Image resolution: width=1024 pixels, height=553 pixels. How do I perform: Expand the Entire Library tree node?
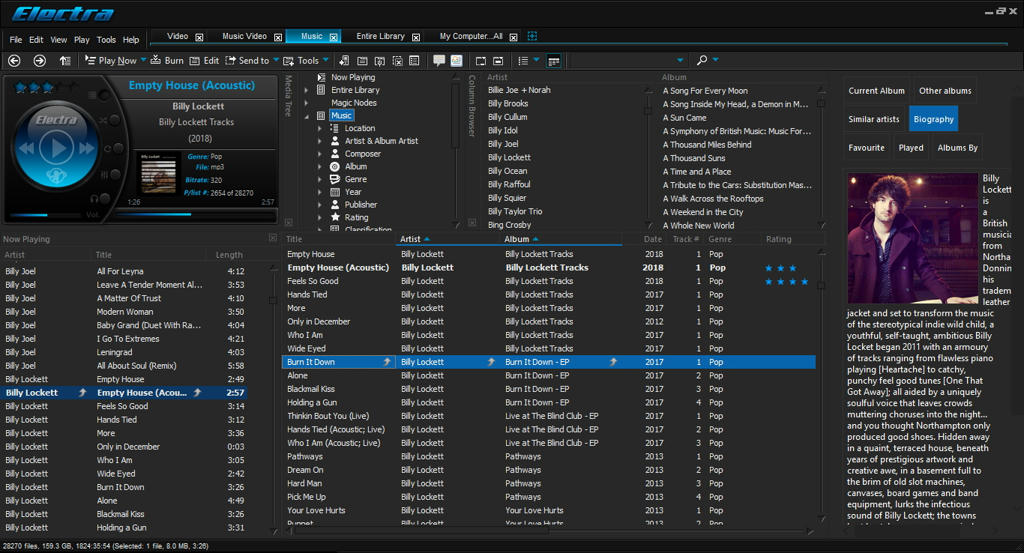tap(306, 90)
